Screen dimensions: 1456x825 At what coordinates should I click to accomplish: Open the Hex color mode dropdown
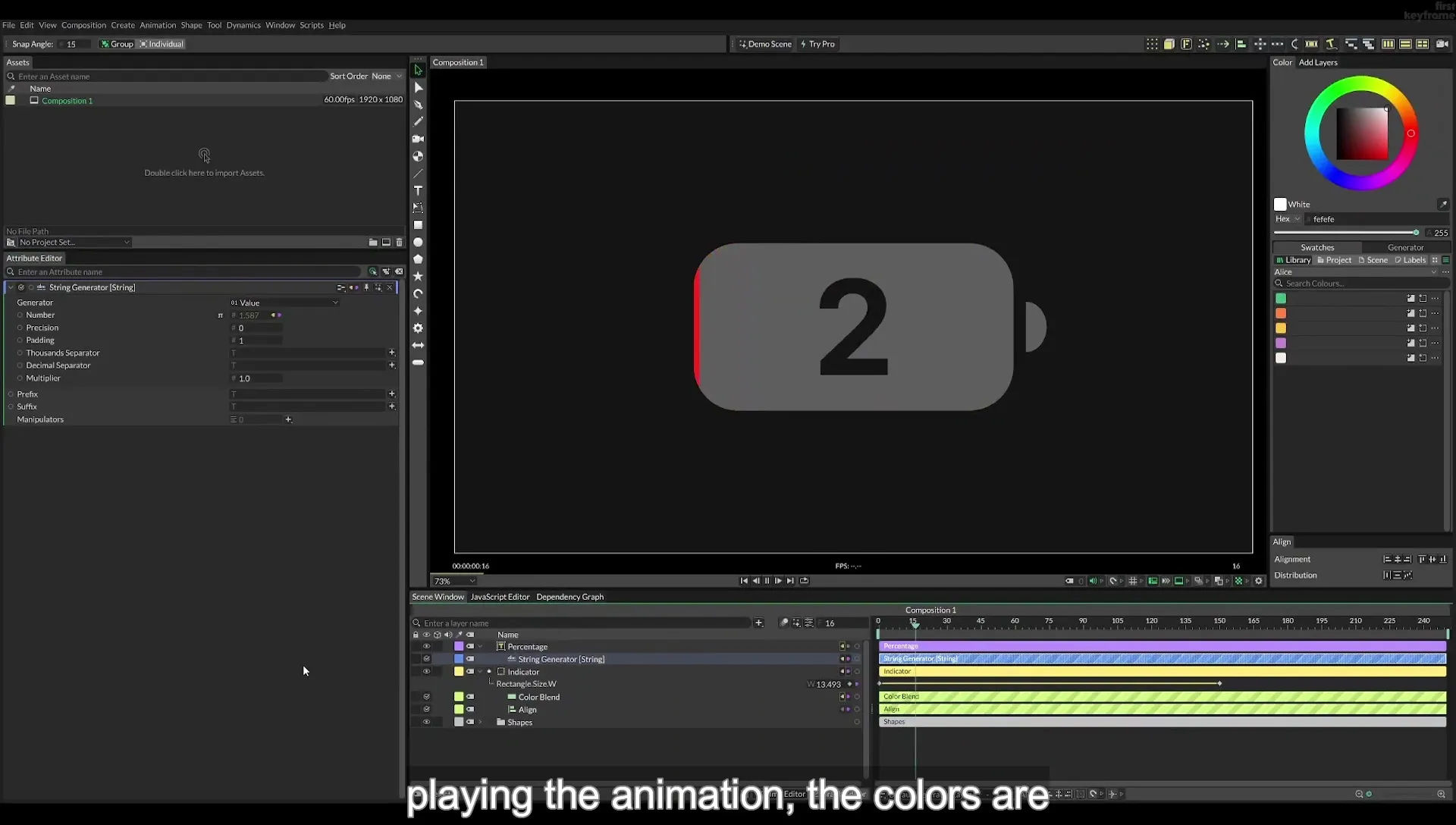point(1288,219)
